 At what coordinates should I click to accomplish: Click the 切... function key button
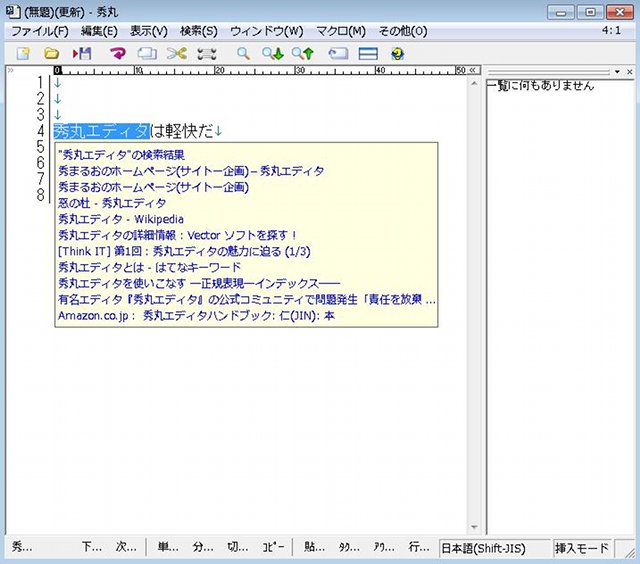click(238, 547)
